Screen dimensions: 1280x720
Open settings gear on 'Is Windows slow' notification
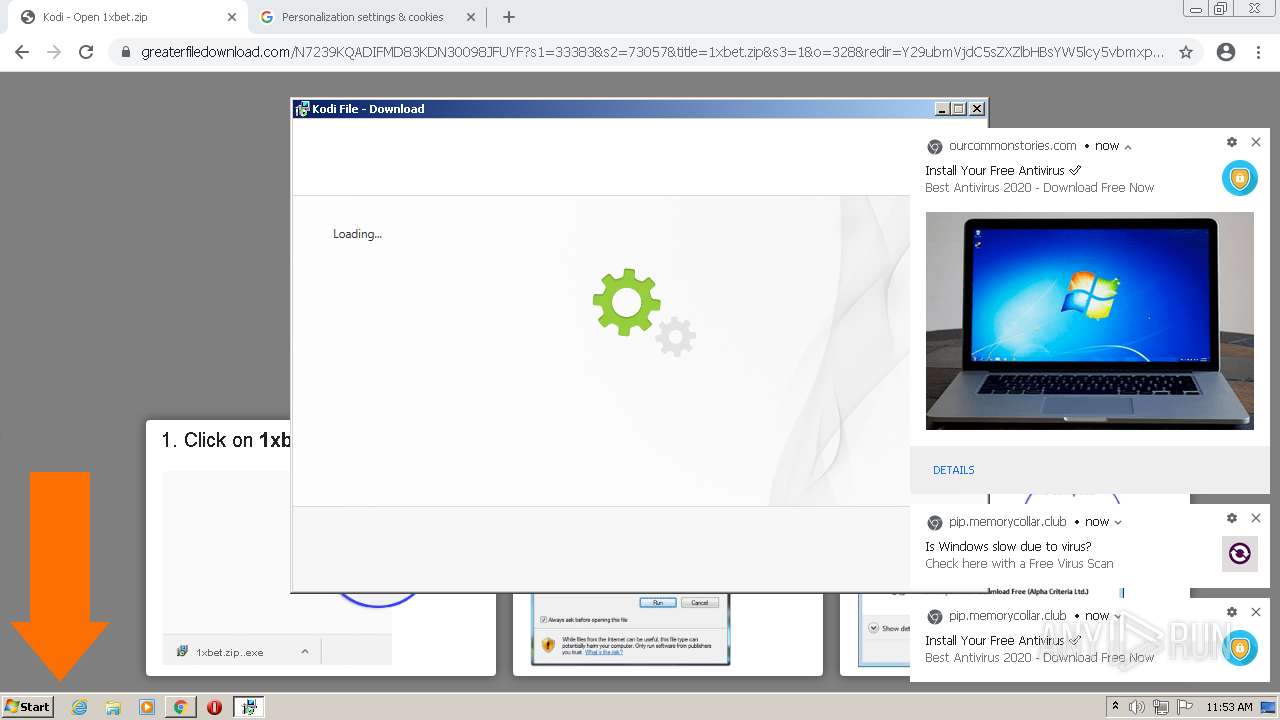point(1232,518)
